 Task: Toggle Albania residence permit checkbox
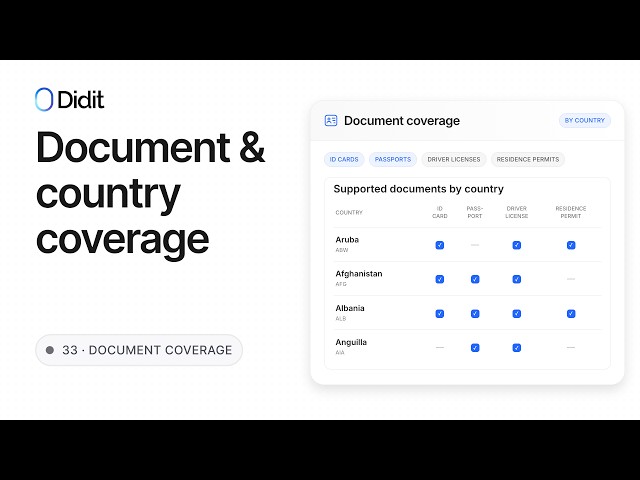pos(571,313)
